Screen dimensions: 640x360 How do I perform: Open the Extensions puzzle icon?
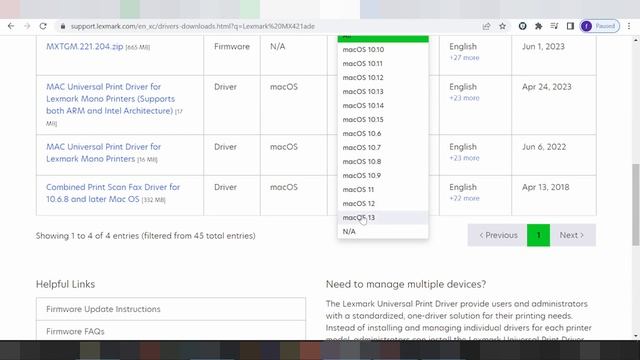(x=538, y=26)
